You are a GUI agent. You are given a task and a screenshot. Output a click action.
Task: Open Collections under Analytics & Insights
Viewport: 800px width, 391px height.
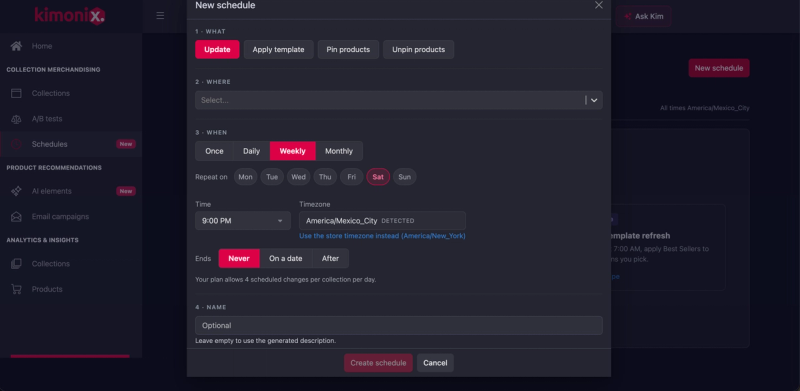coord(71,264)
